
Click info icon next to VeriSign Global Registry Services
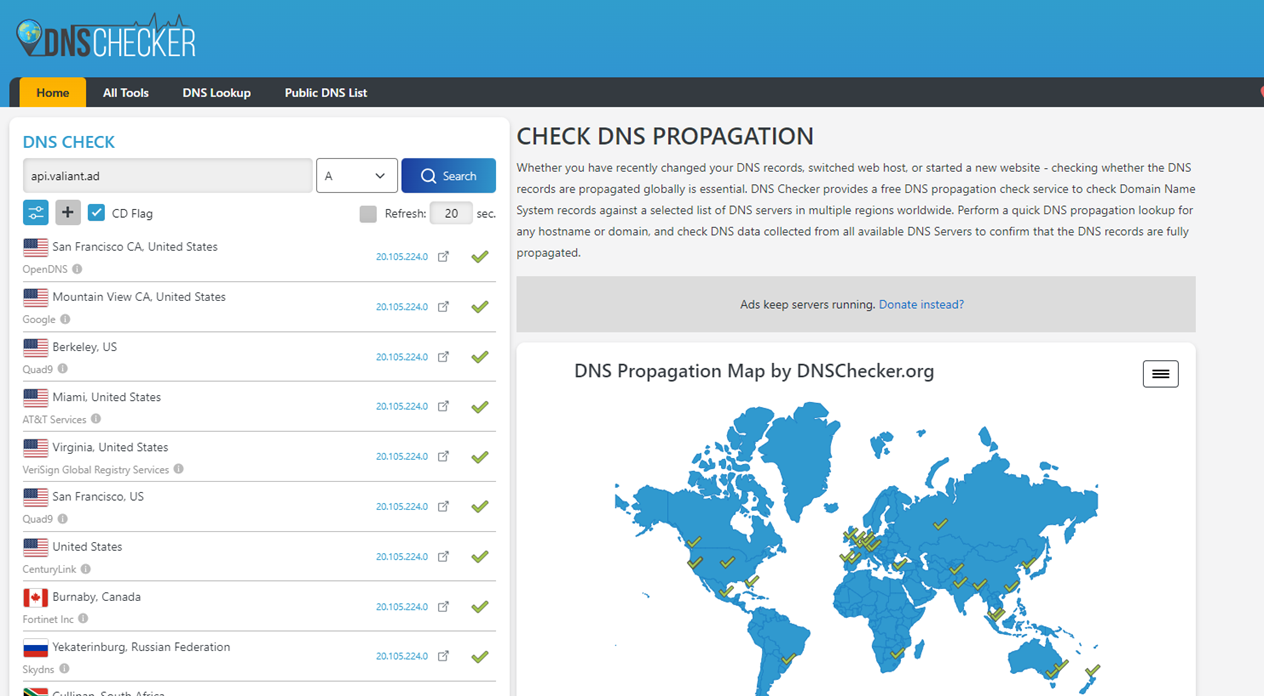pyautogui.click(x=179, y=469)
